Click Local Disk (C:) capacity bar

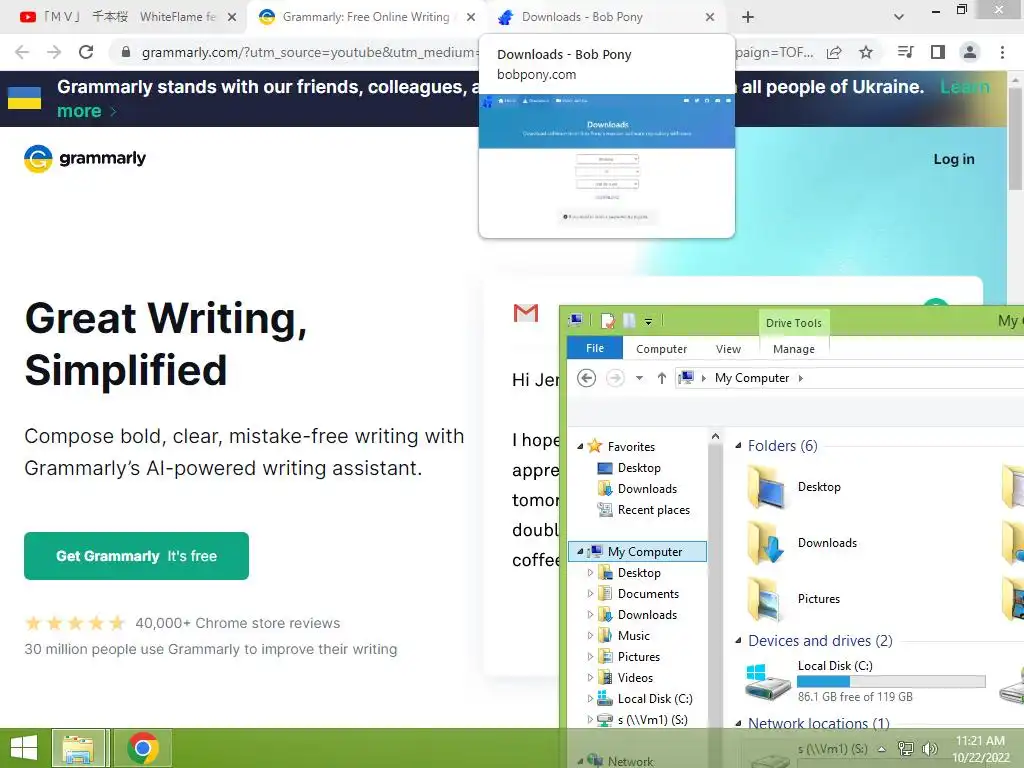pos(891,681)
